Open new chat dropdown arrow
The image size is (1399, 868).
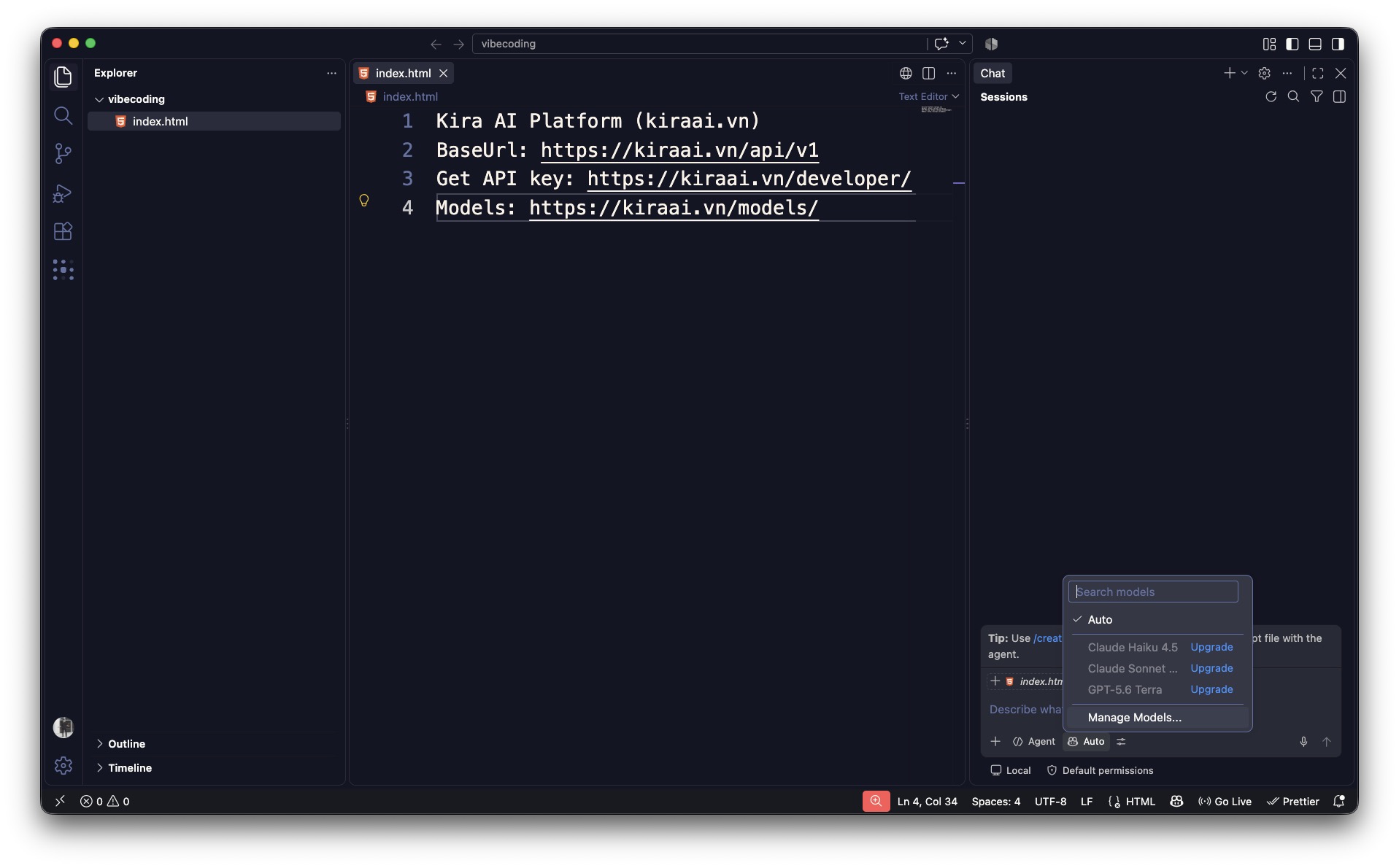(x=1244, y=73)
